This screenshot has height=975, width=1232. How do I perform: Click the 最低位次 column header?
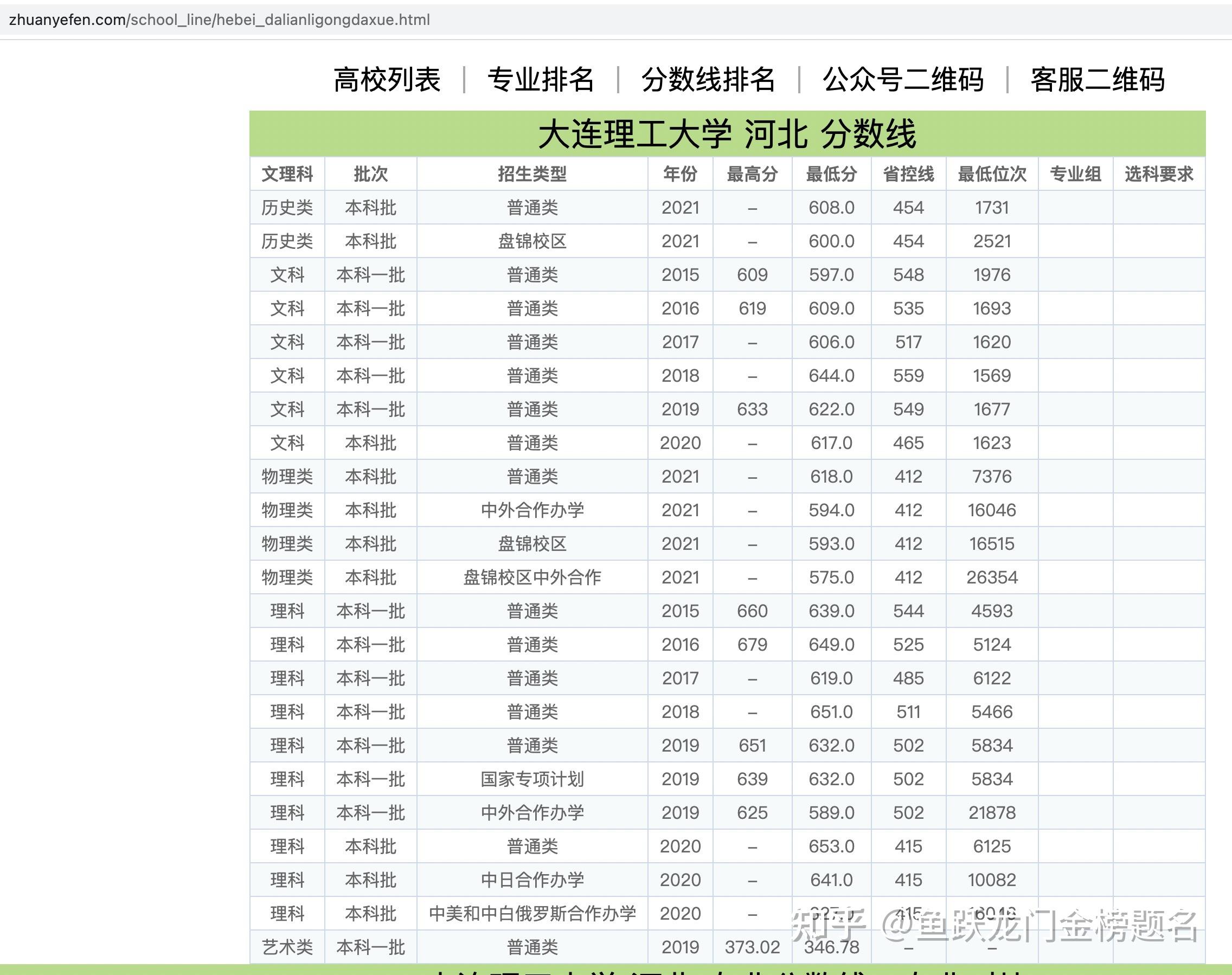992,174
